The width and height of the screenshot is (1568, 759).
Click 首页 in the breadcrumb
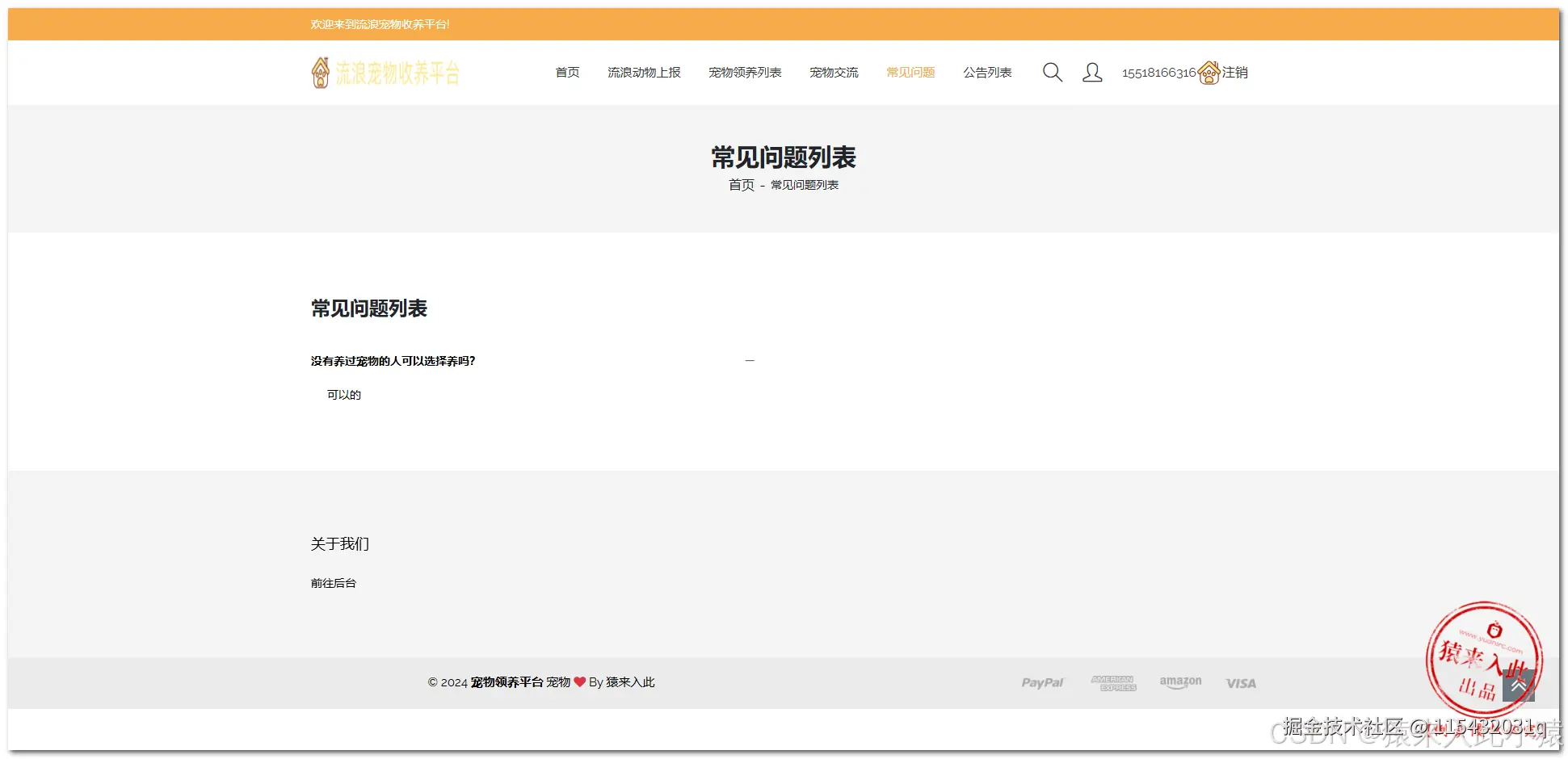(x=741, y=185)
